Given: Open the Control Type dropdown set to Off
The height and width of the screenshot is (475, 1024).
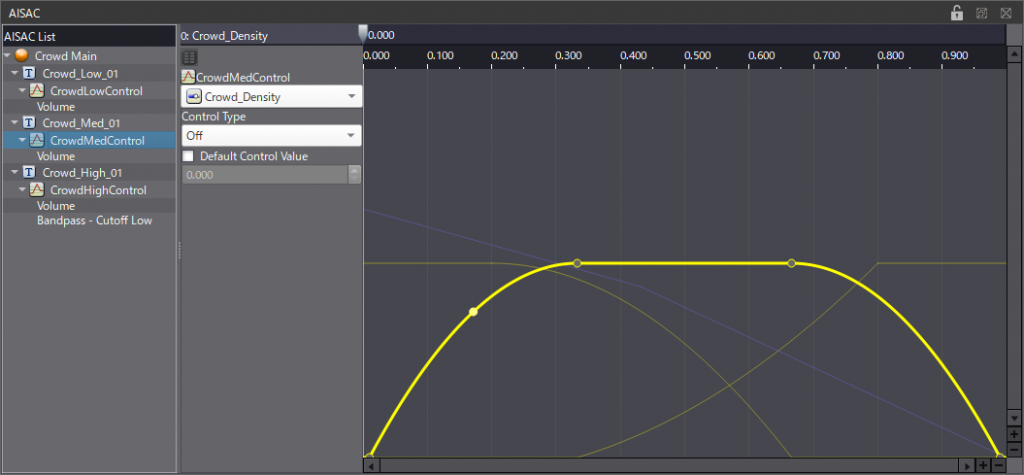Looking at the screenshot, I should pyautogui.click(x=271, y=135).
